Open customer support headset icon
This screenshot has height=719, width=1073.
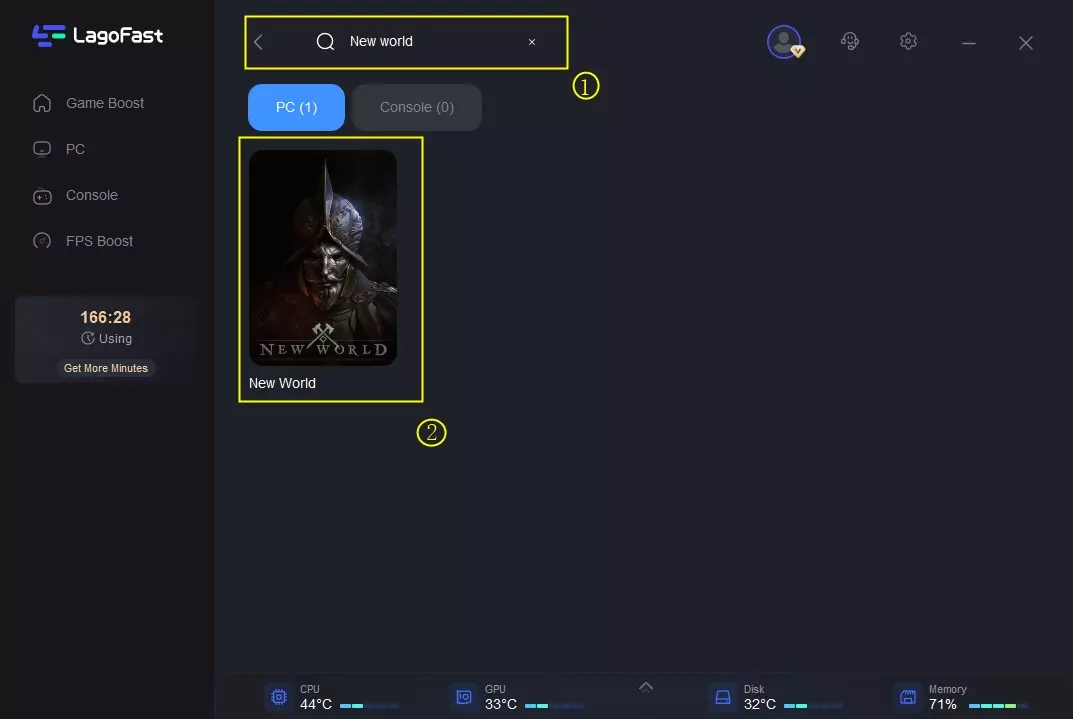(x=849, y=42)
